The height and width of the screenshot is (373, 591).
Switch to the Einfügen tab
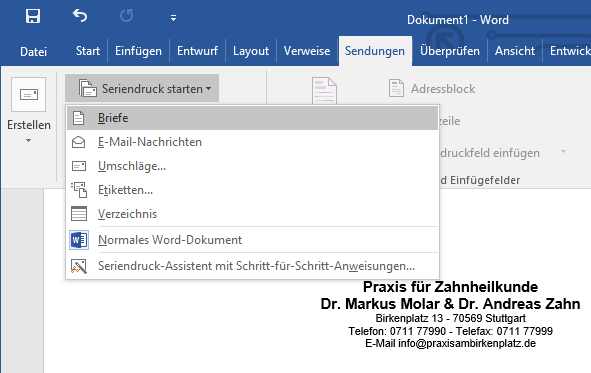tap(138, 51)
